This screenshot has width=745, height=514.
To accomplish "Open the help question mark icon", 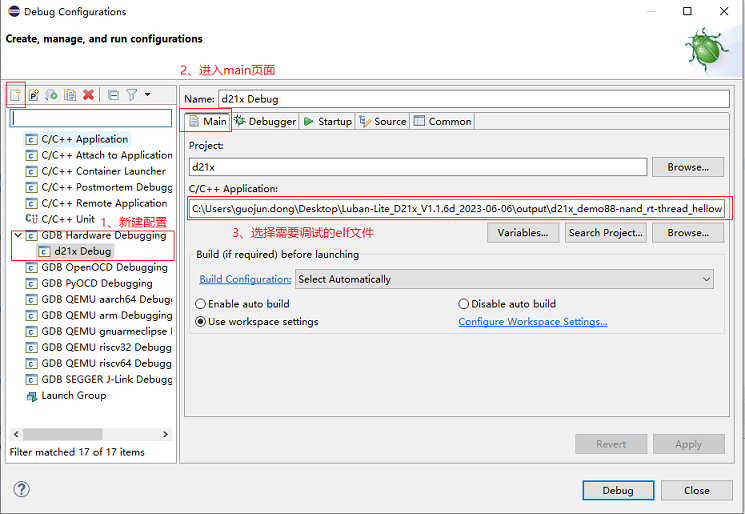I will tap(22, 490).
